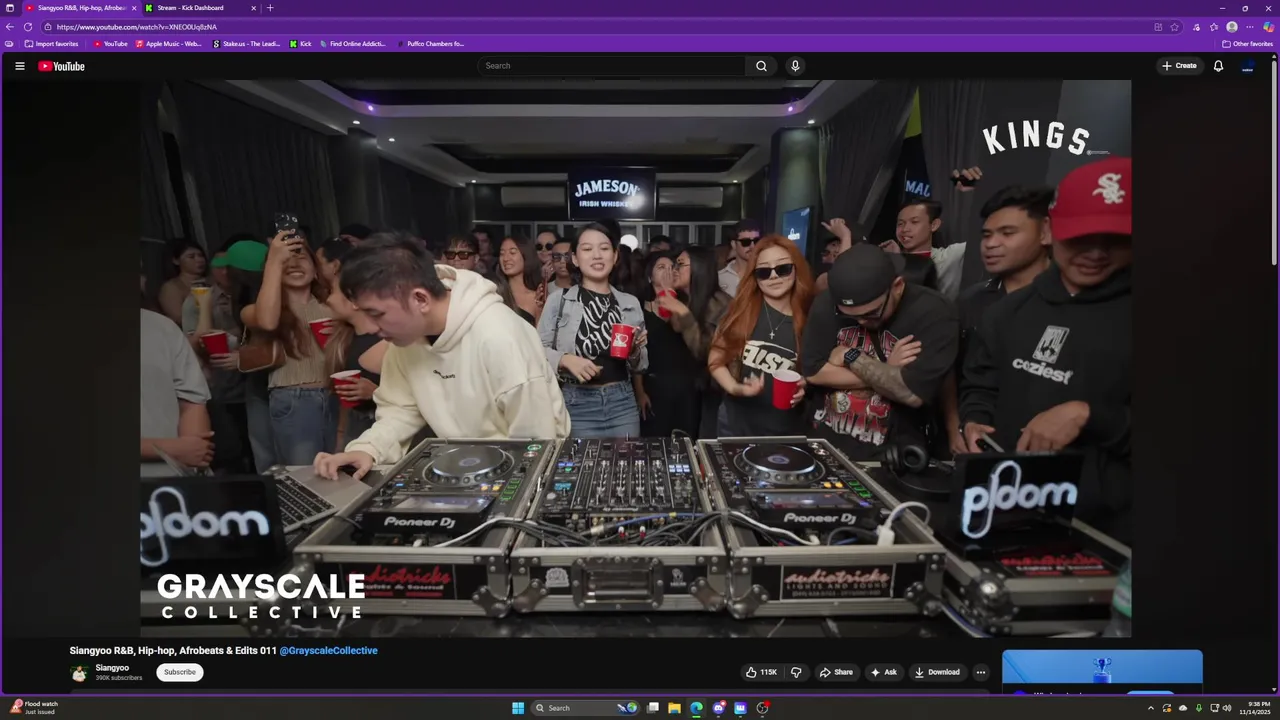This screenshot has height=720, width=1280.
Task: Open the YouTube account avatar menu
Action: click(x=1248, y=66)
